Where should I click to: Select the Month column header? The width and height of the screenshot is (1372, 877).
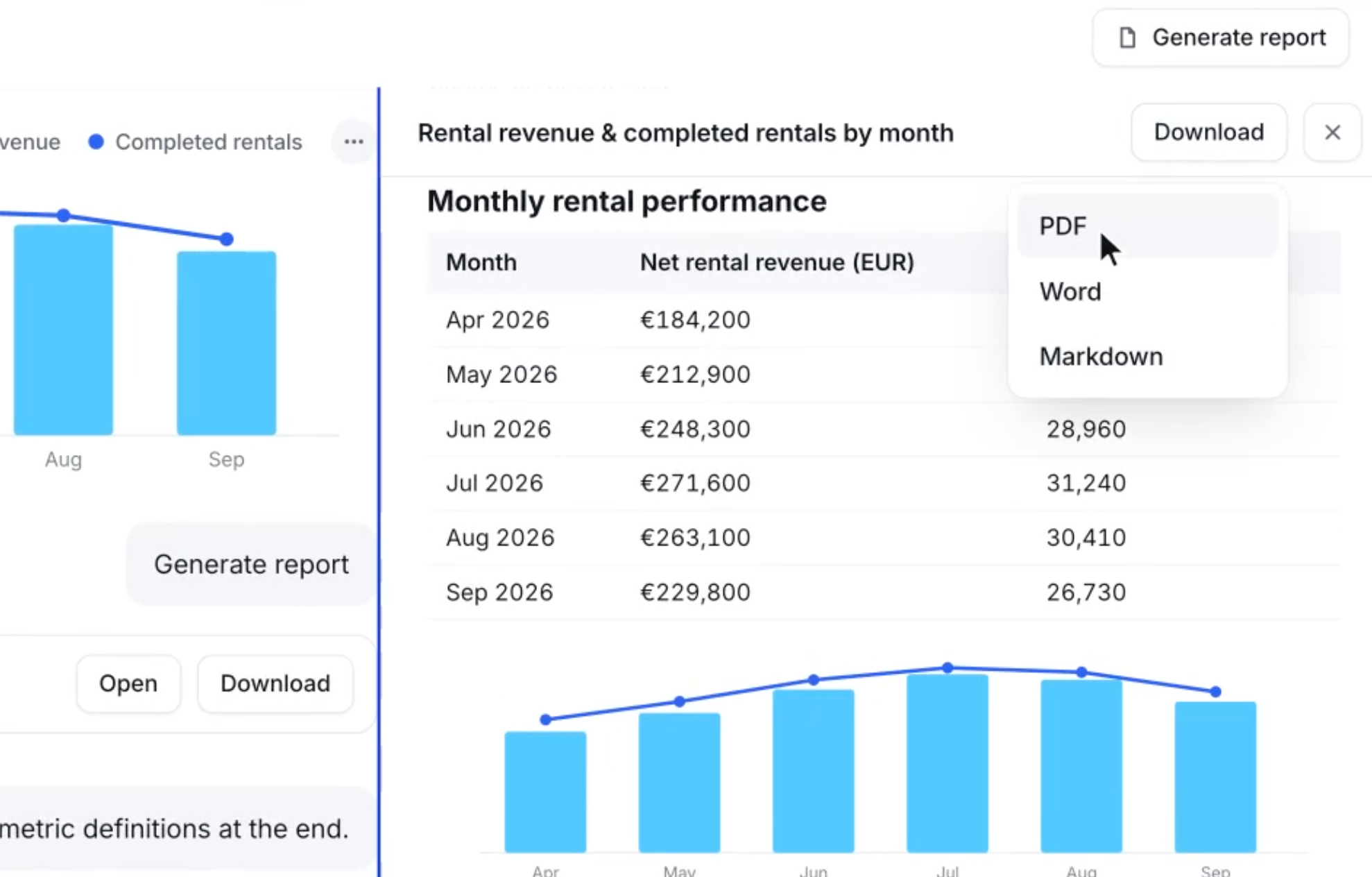(x=481, y=262)
